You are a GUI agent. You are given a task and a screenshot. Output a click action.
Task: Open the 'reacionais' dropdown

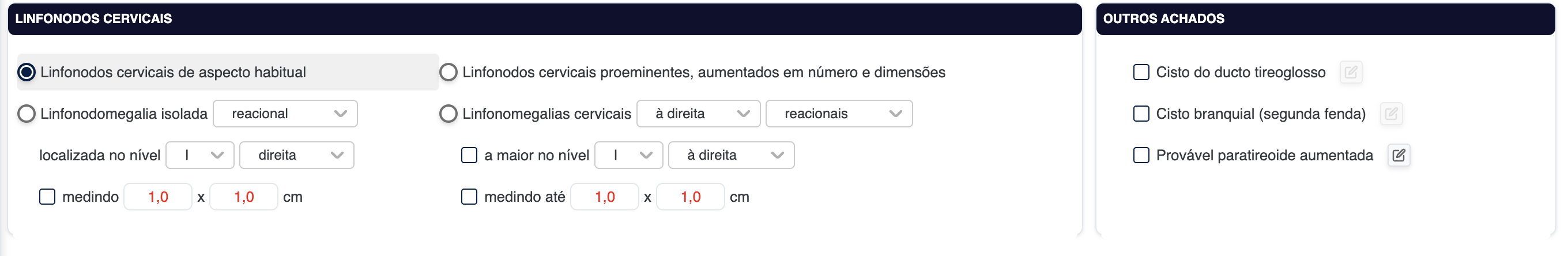(x=839, y=114)
